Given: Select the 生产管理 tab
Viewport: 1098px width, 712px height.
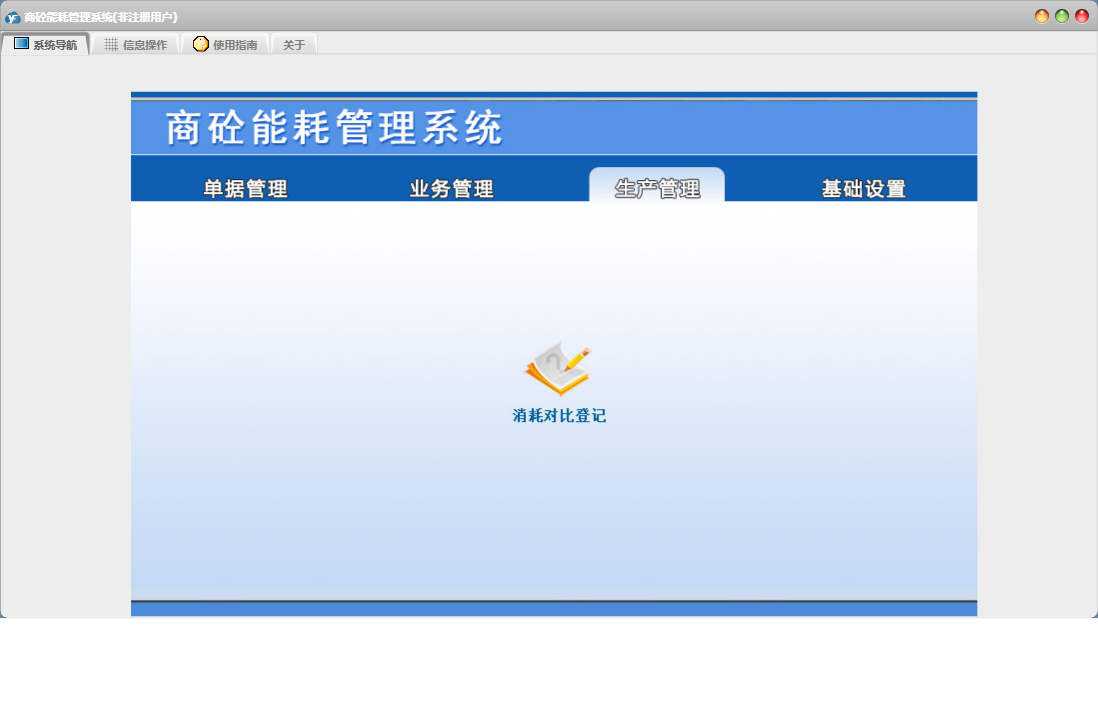Looking at the screenshot, I should (x=657, y=186).
